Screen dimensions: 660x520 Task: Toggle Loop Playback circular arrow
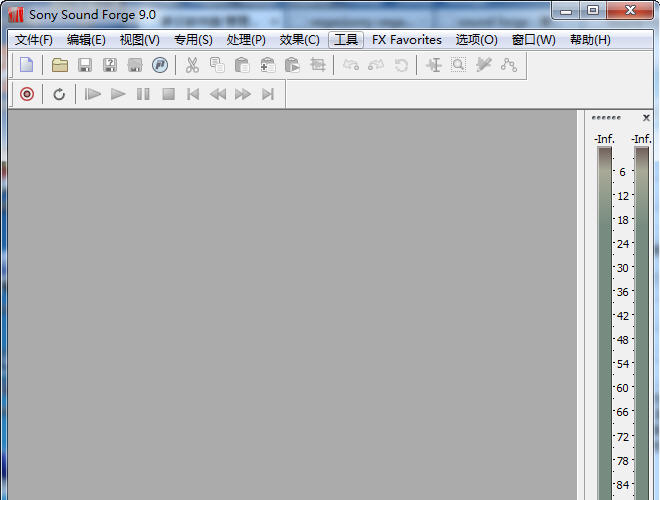(59, 94)
